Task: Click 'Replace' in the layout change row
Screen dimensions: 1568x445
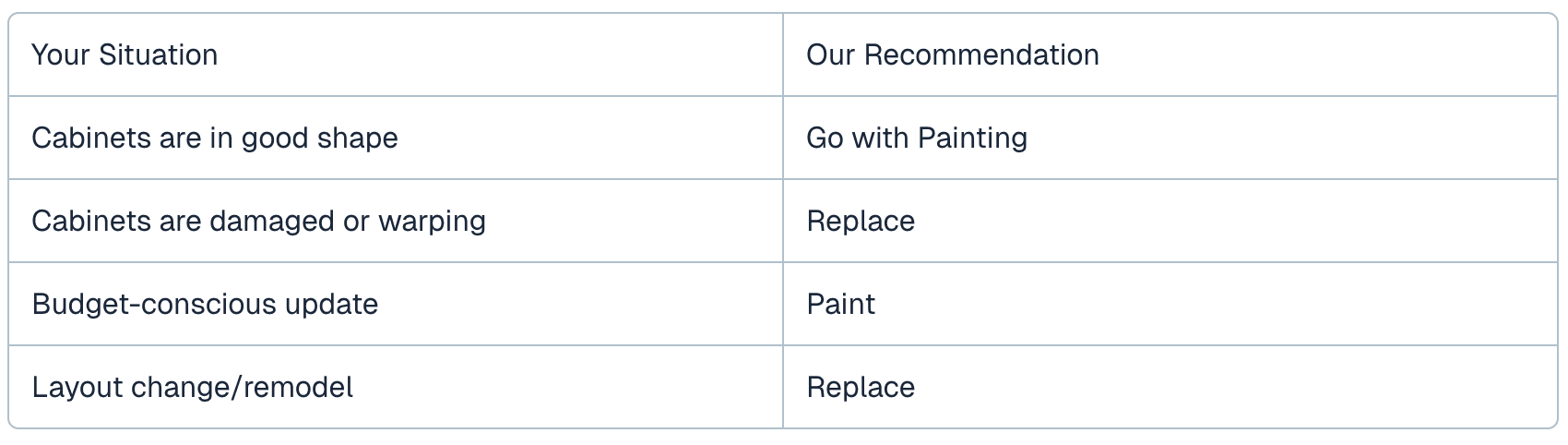Action: tap(860, 388)
